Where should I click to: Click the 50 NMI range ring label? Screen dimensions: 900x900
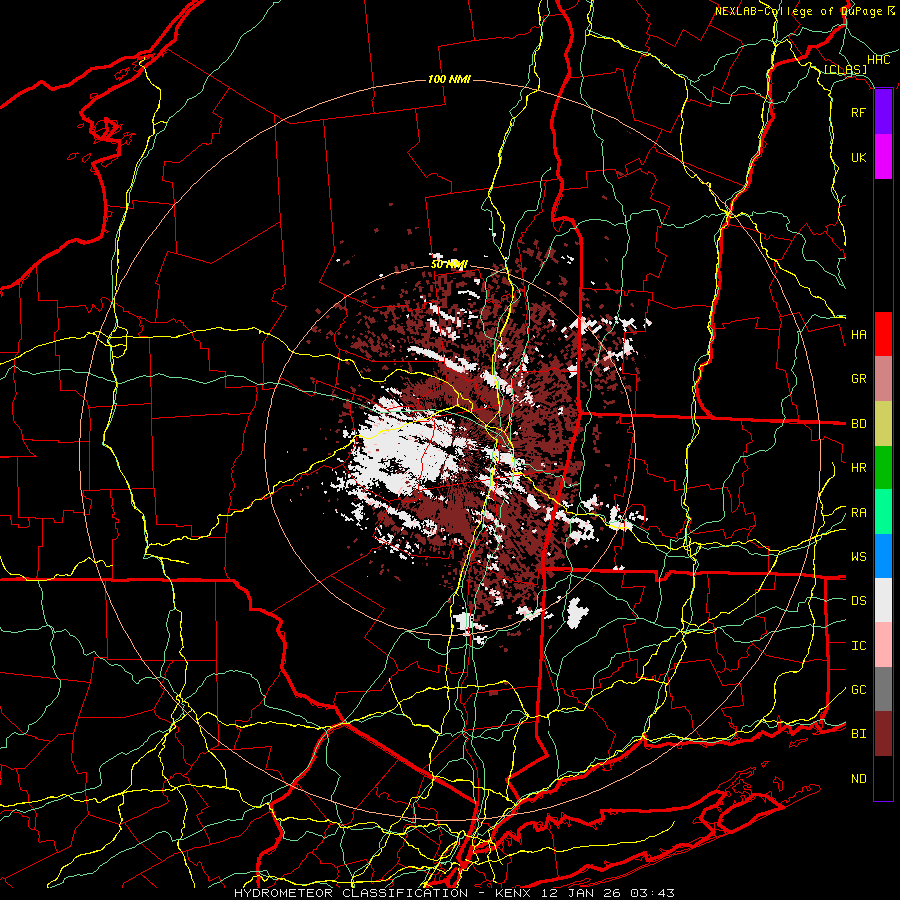click(x=449, y=265)
